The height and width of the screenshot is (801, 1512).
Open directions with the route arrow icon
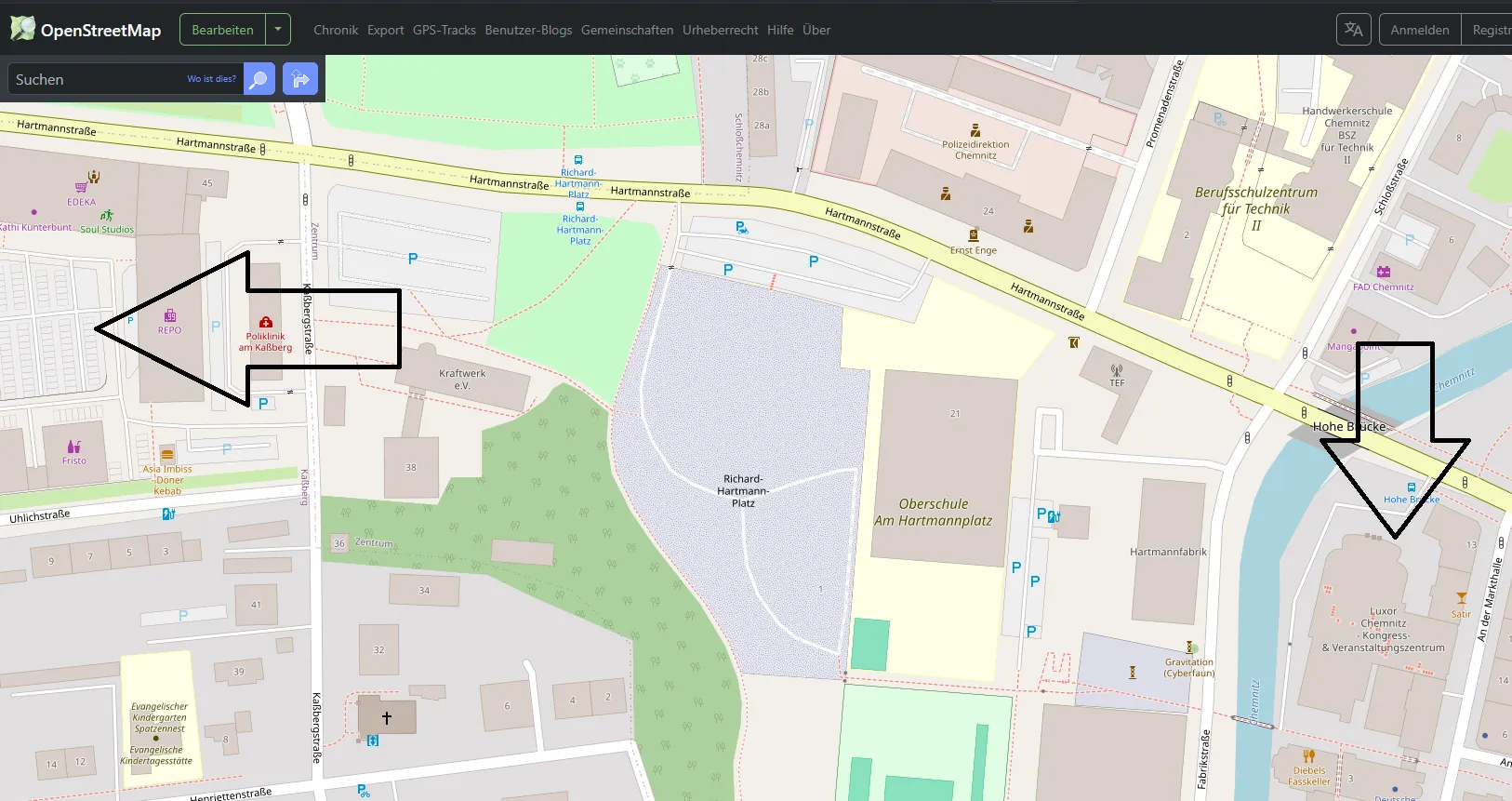coord(300,80)
